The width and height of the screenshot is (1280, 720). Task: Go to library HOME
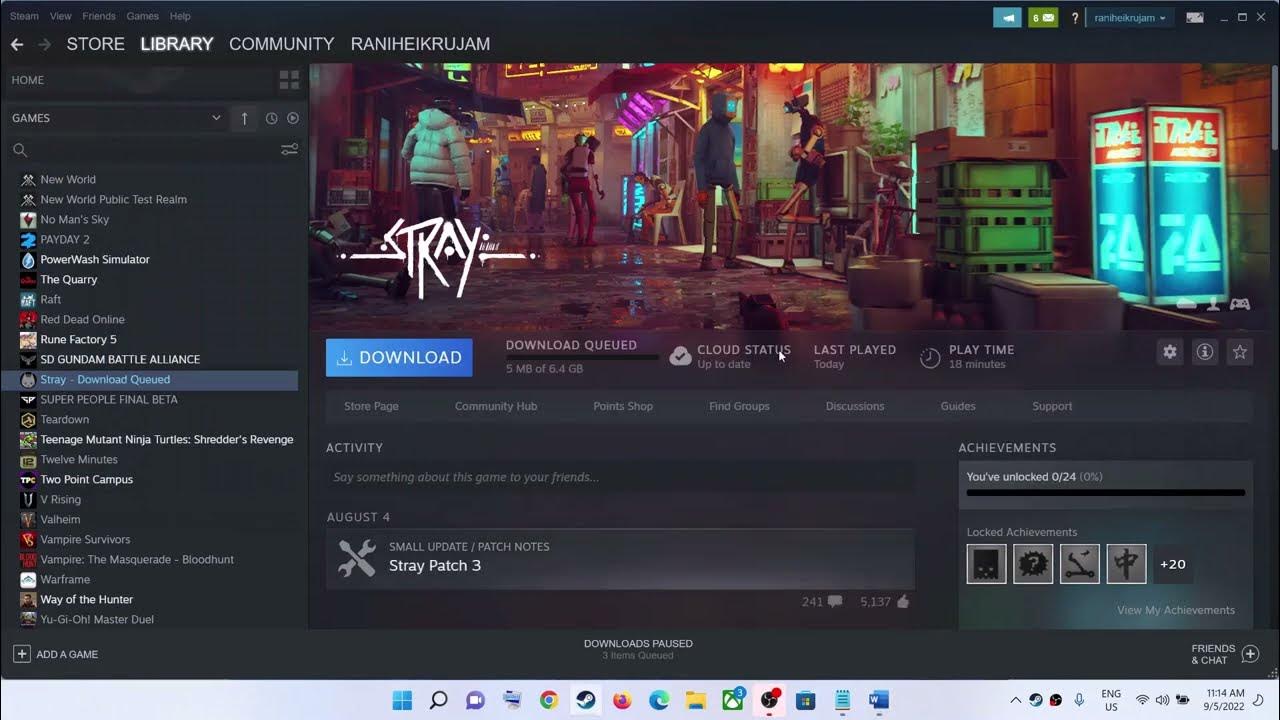28,80
